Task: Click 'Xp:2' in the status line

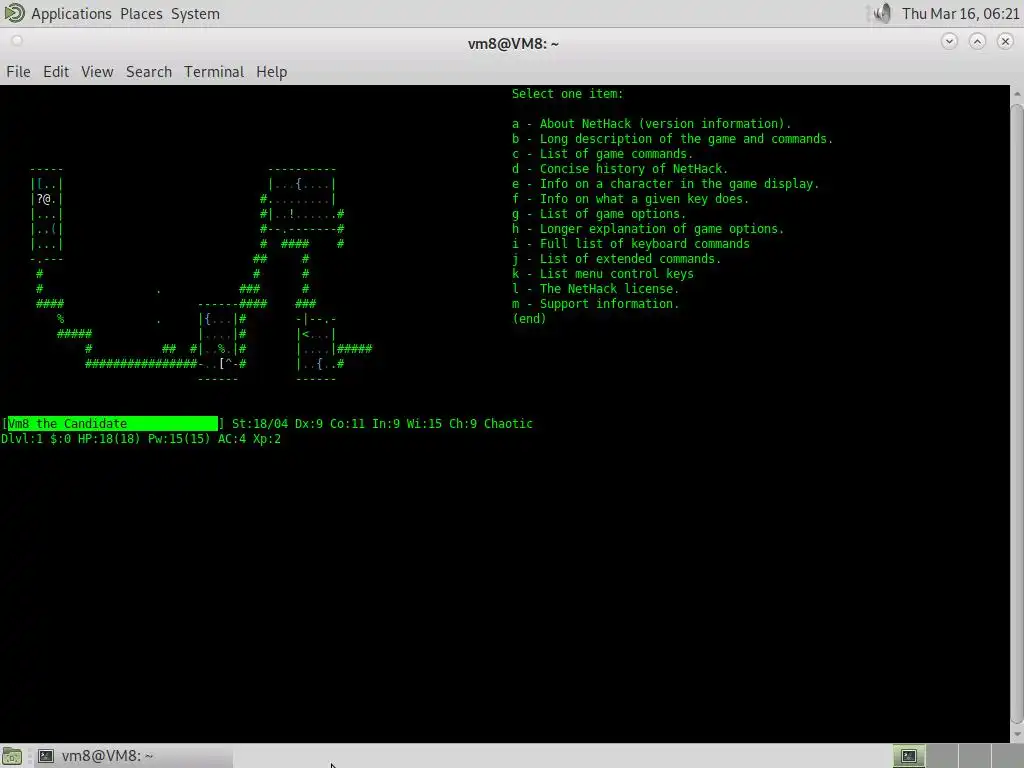Action: point(266,439)
